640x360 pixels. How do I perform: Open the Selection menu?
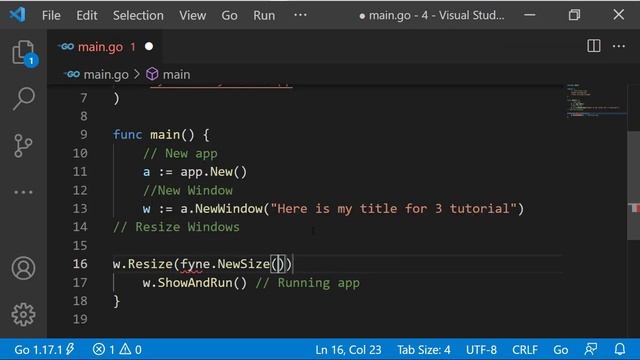click(138, 16)
